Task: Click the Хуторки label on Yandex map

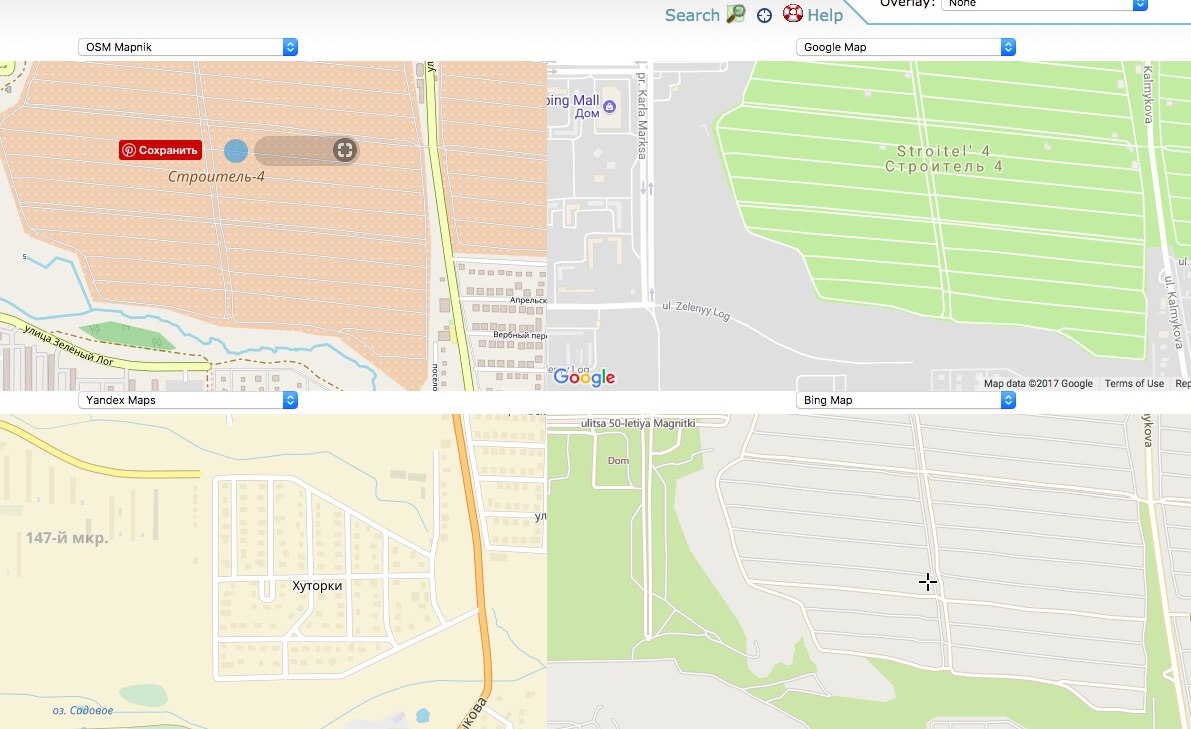Action: [x=317, y=586]
